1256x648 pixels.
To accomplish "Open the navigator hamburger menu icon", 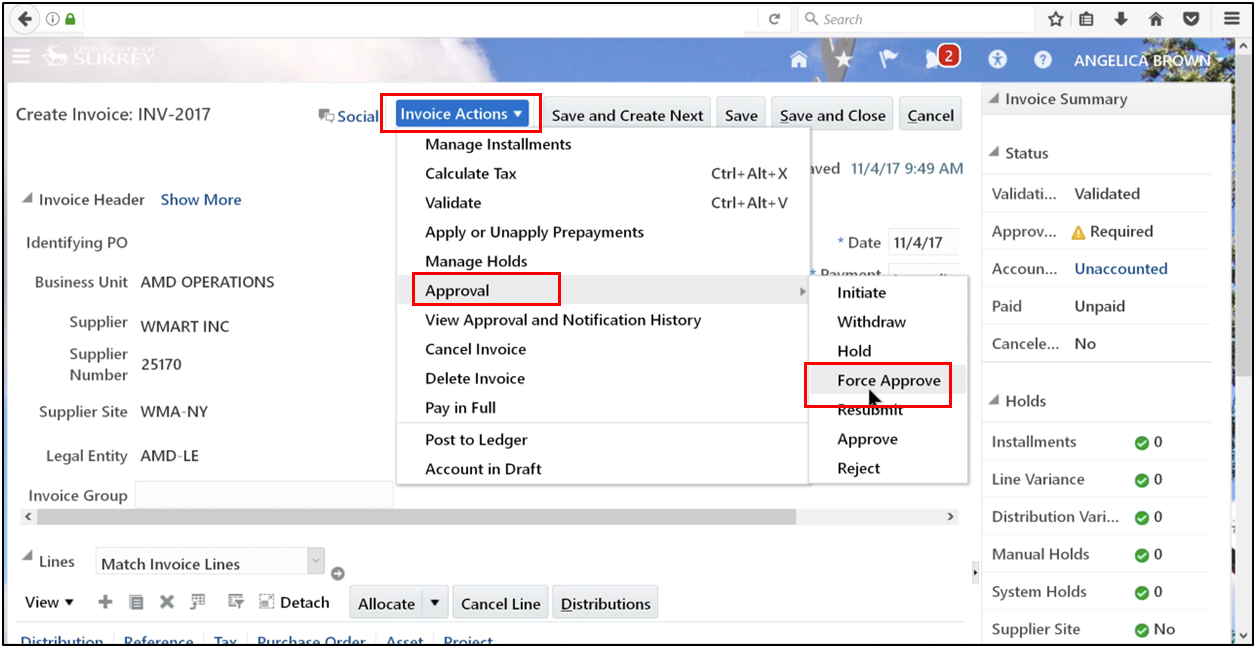I will pyautogui.click(x=21, y=57).
